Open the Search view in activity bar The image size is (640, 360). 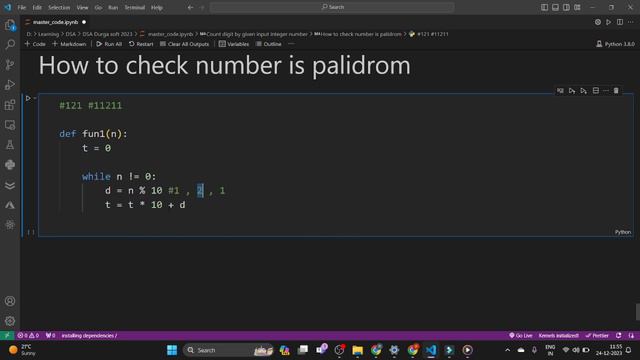(x=10, y=44)
